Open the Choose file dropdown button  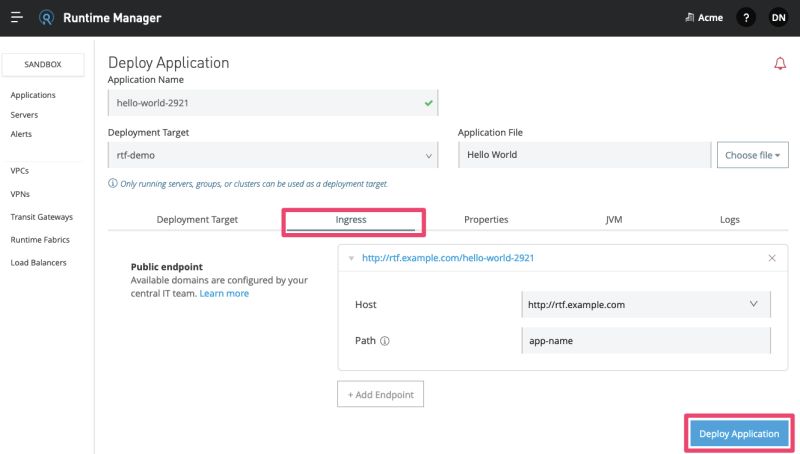pyautogui.click(x=753, y=155)
